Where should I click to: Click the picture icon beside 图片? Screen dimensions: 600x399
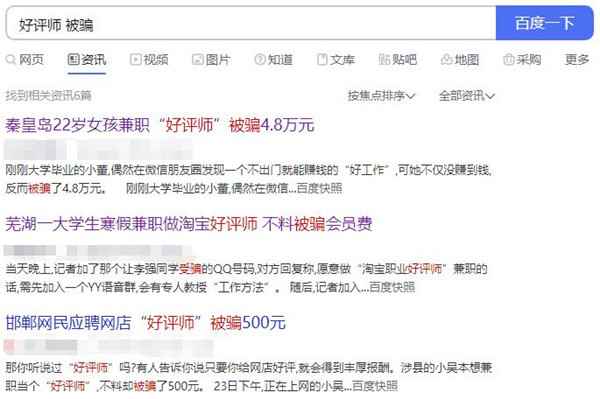point(197,59)
